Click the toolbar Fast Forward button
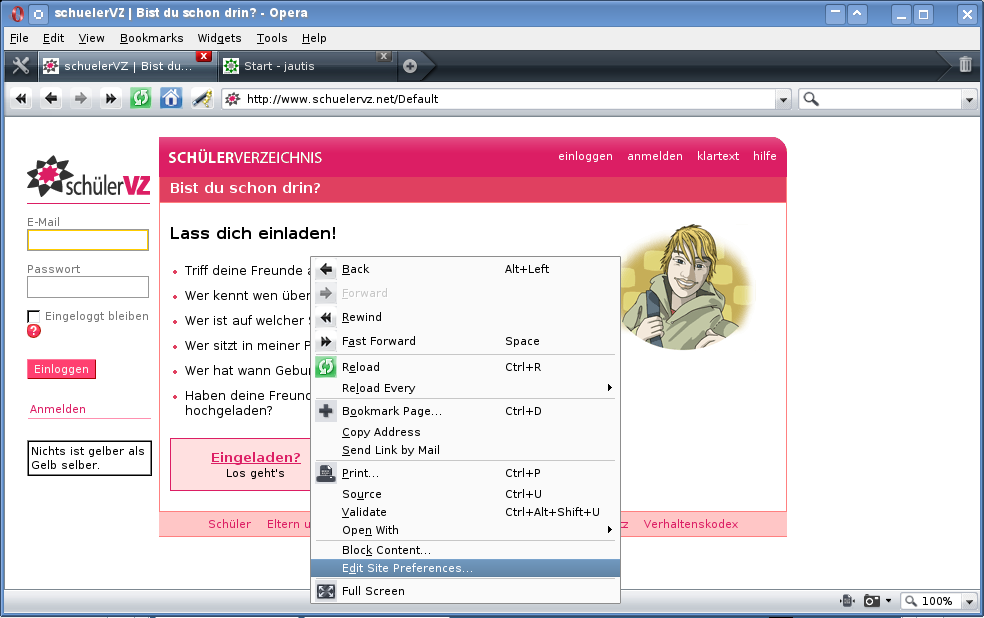 click(110, 99)
